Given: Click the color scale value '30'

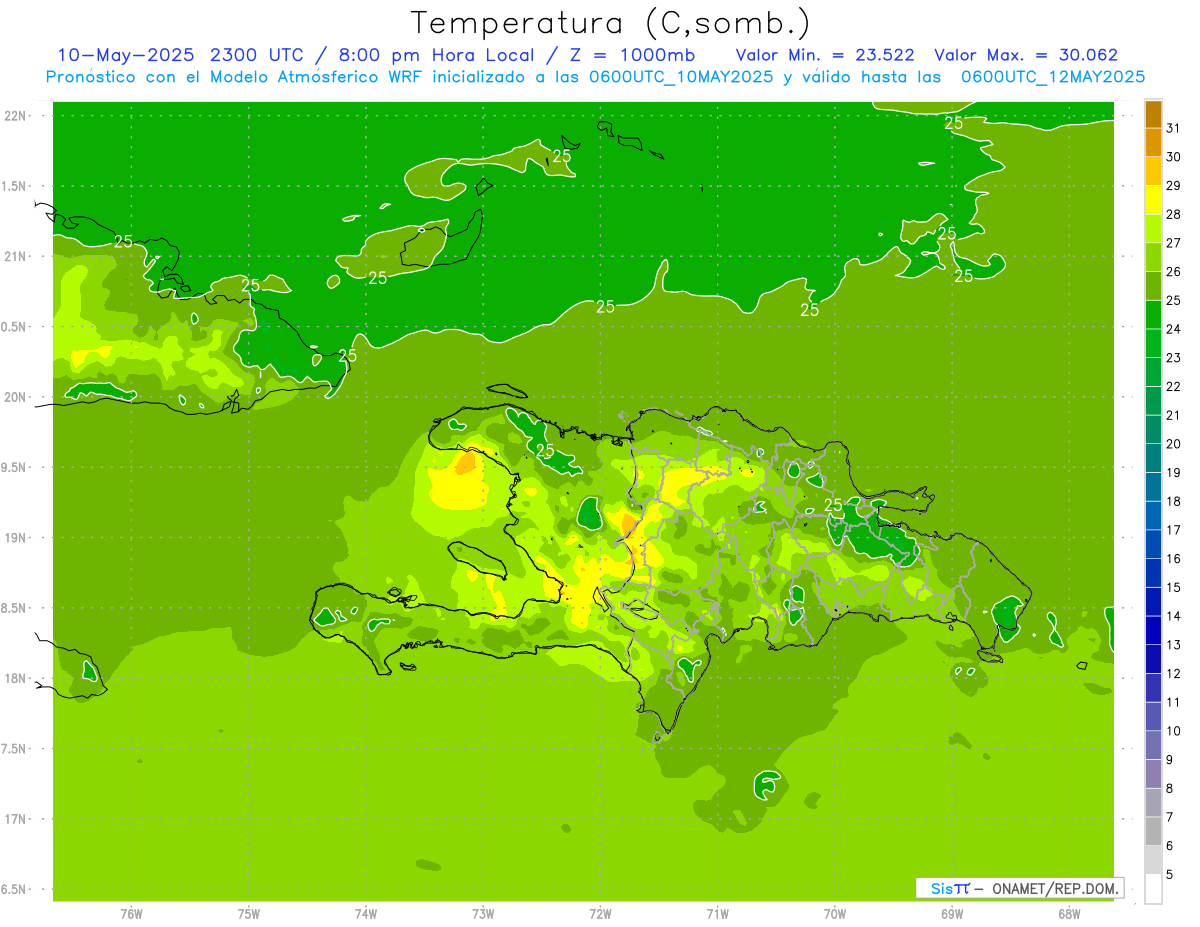Looking at the screenshot, I should tap(1173, 157).
